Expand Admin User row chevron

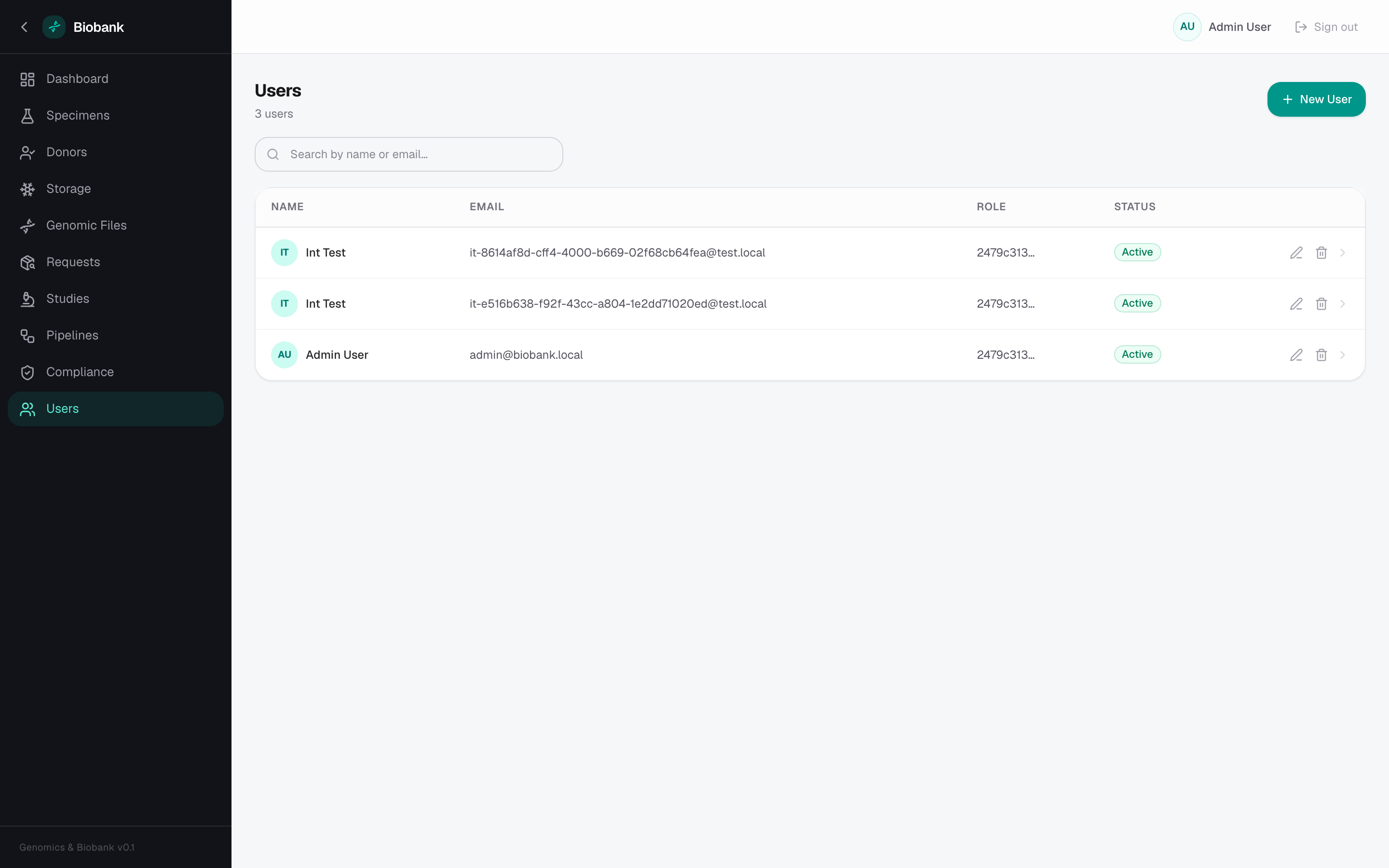1343,355
